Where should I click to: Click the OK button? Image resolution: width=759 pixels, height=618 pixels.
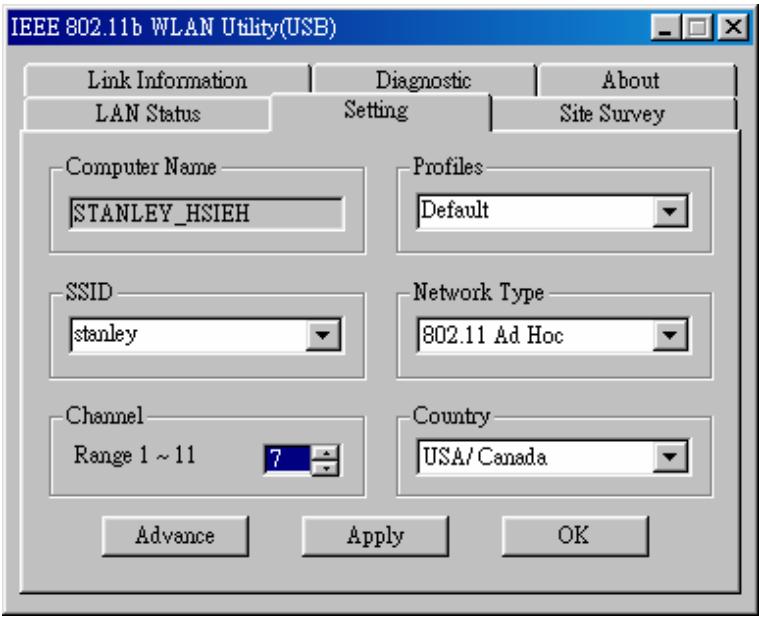pyautogui.click(x=575, y=536)
